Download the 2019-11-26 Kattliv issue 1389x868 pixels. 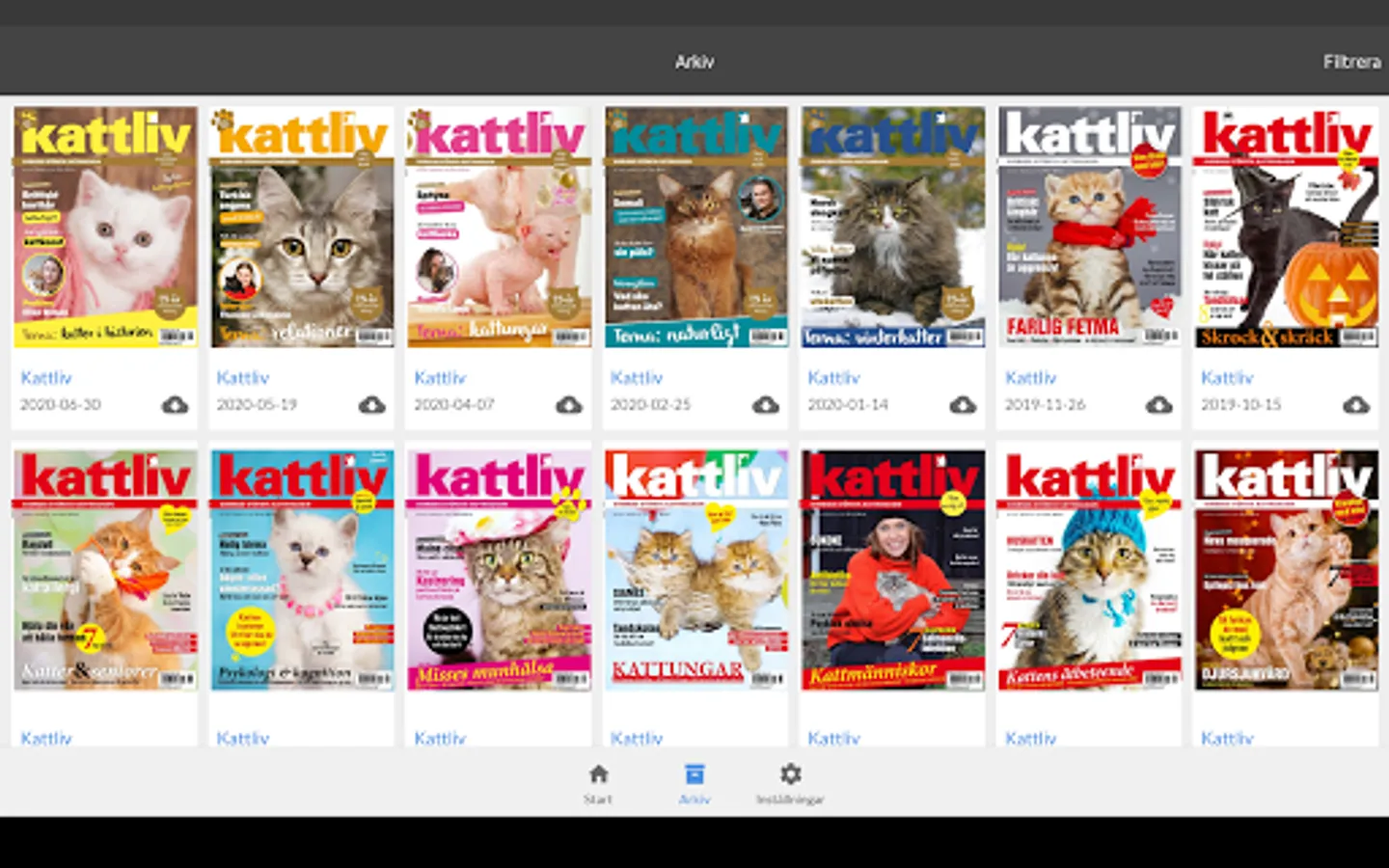coord(1159,405)
